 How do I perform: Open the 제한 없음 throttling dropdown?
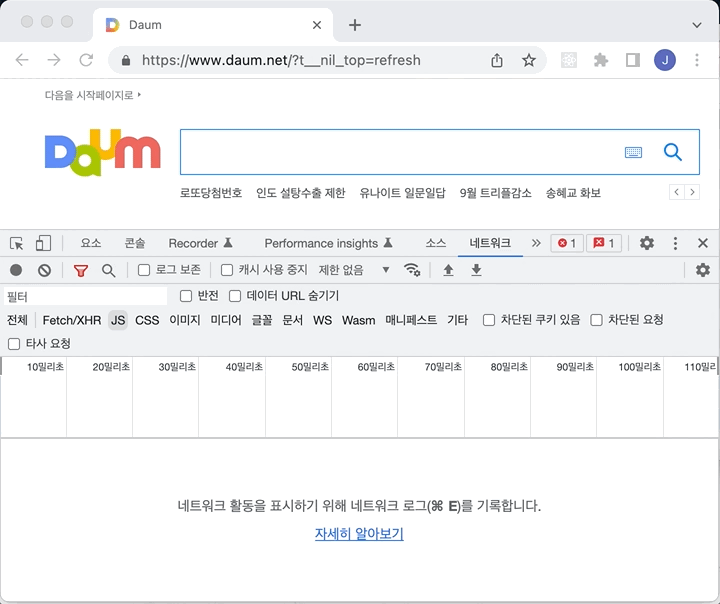pyautogui.click(x=354, y=270)
